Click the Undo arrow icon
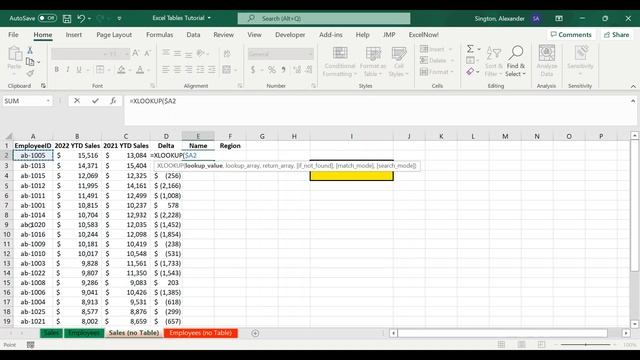This screenshot has height=360, width=640. coord(81,18)
